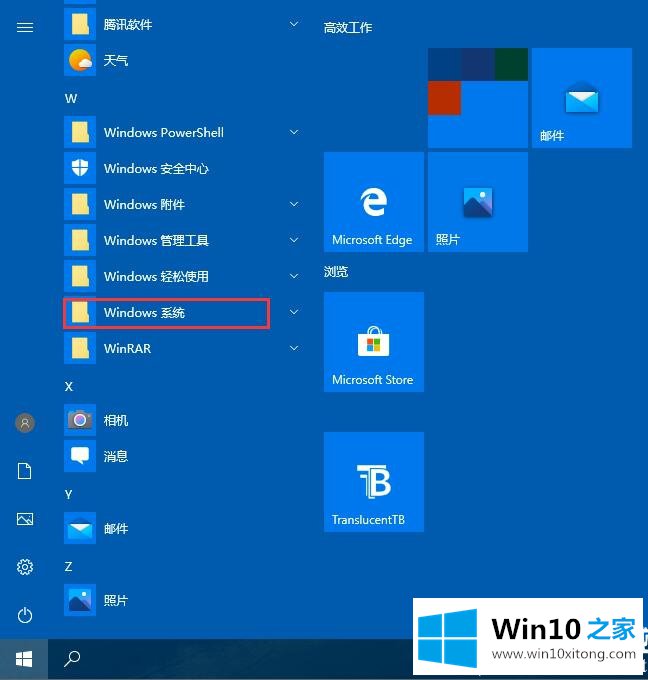The height and width of the screenshot is (680, 648).
Task: Click the Y letter header
Action: click(x=68, y=494)
